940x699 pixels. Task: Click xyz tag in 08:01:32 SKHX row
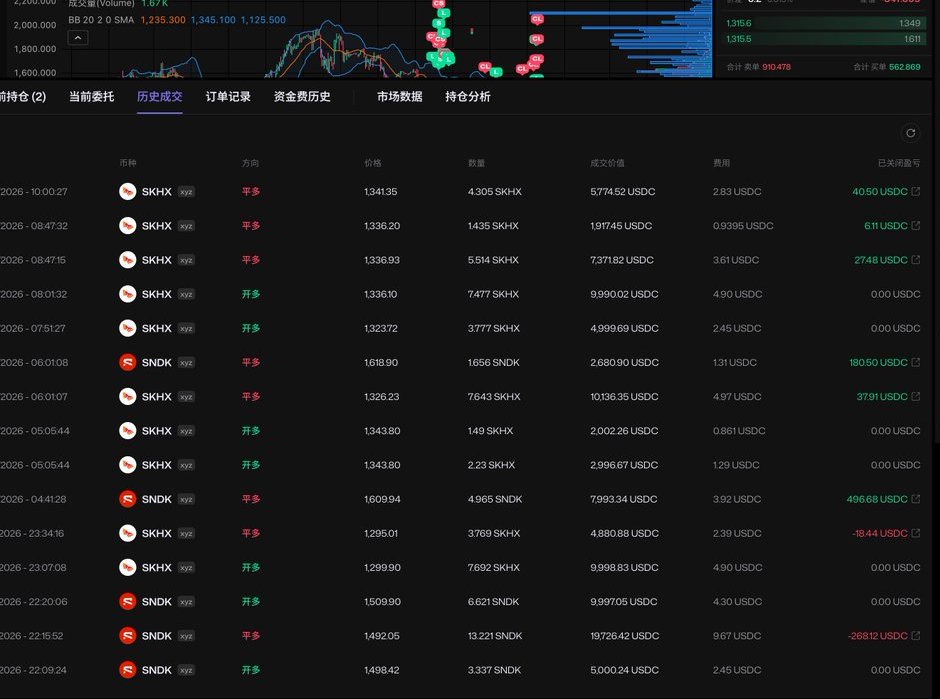(x=186, y=294)
